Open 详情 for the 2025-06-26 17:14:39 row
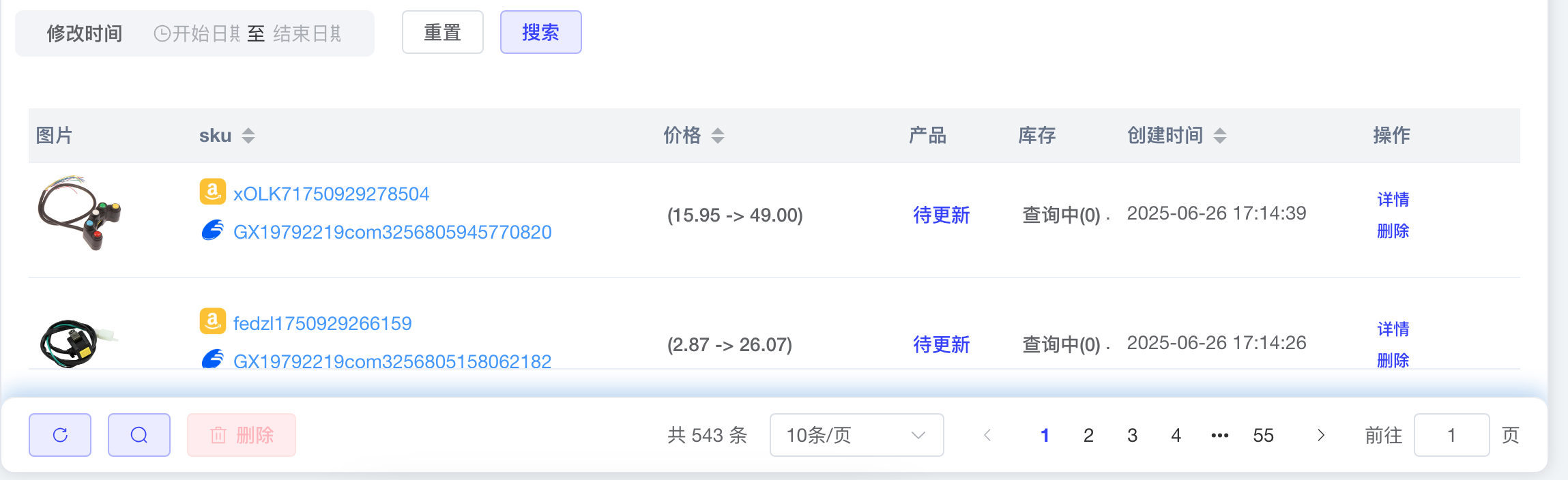 (x=1393, y=200)
